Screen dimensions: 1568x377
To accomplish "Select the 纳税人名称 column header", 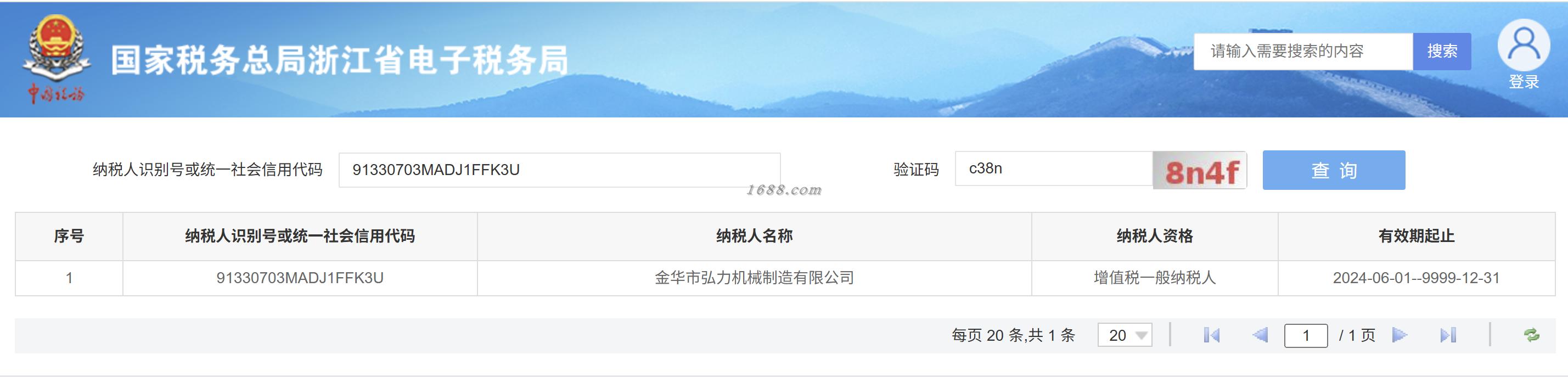I will tap(754, 237).
